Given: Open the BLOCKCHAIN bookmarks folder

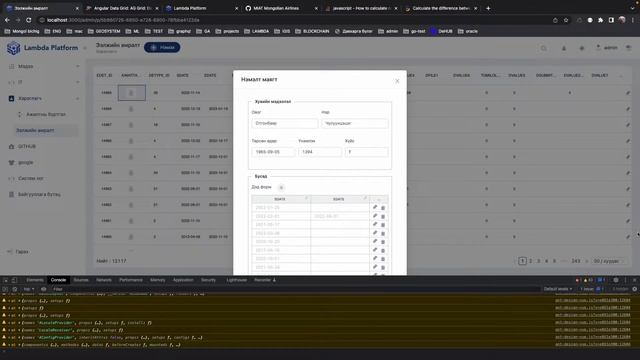Looking at the screenshot, I should (x=312, y=31).
